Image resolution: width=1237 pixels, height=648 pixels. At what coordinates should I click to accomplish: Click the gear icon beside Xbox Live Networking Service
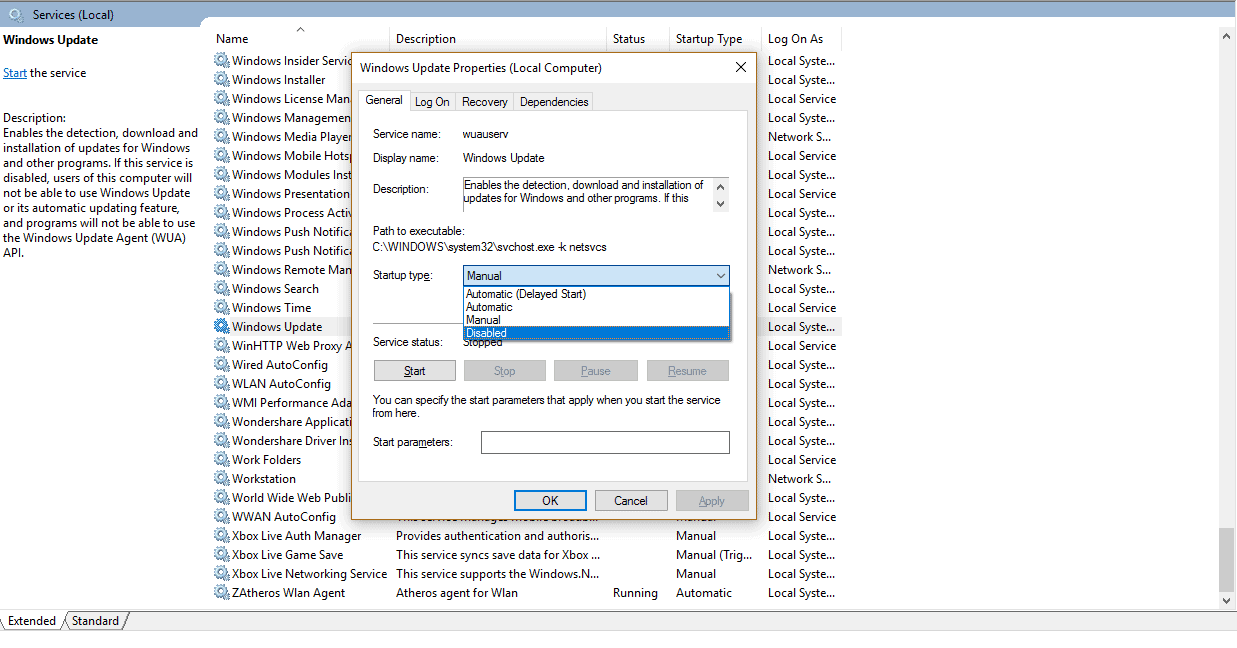(221, 573)
